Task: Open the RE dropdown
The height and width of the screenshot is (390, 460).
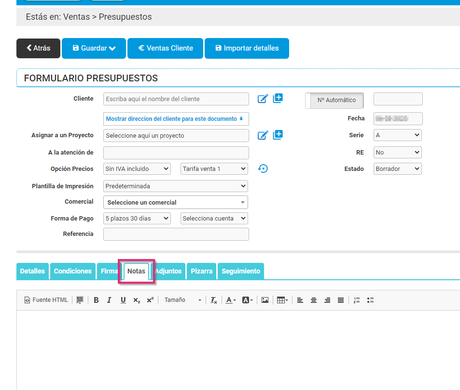Action: (397, 152)
